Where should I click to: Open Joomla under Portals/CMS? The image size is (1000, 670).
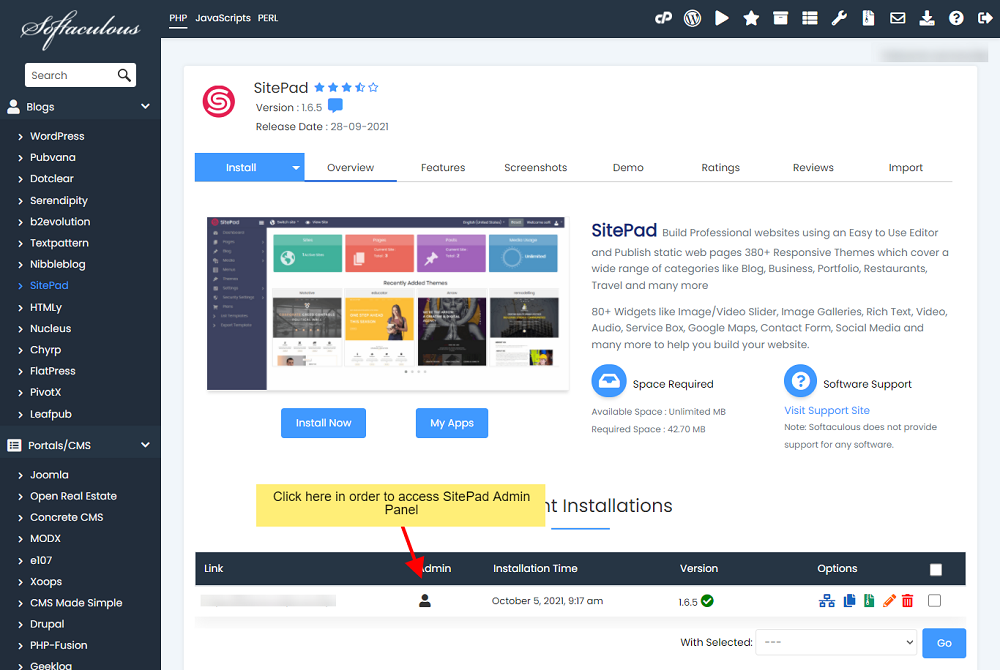point(49,475)
